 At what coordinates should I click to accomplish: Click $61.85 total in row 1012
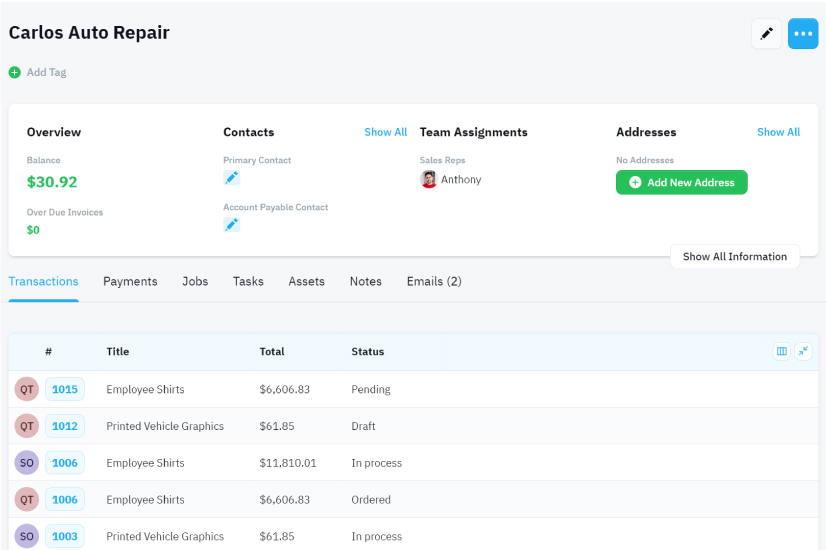point(277,426)
